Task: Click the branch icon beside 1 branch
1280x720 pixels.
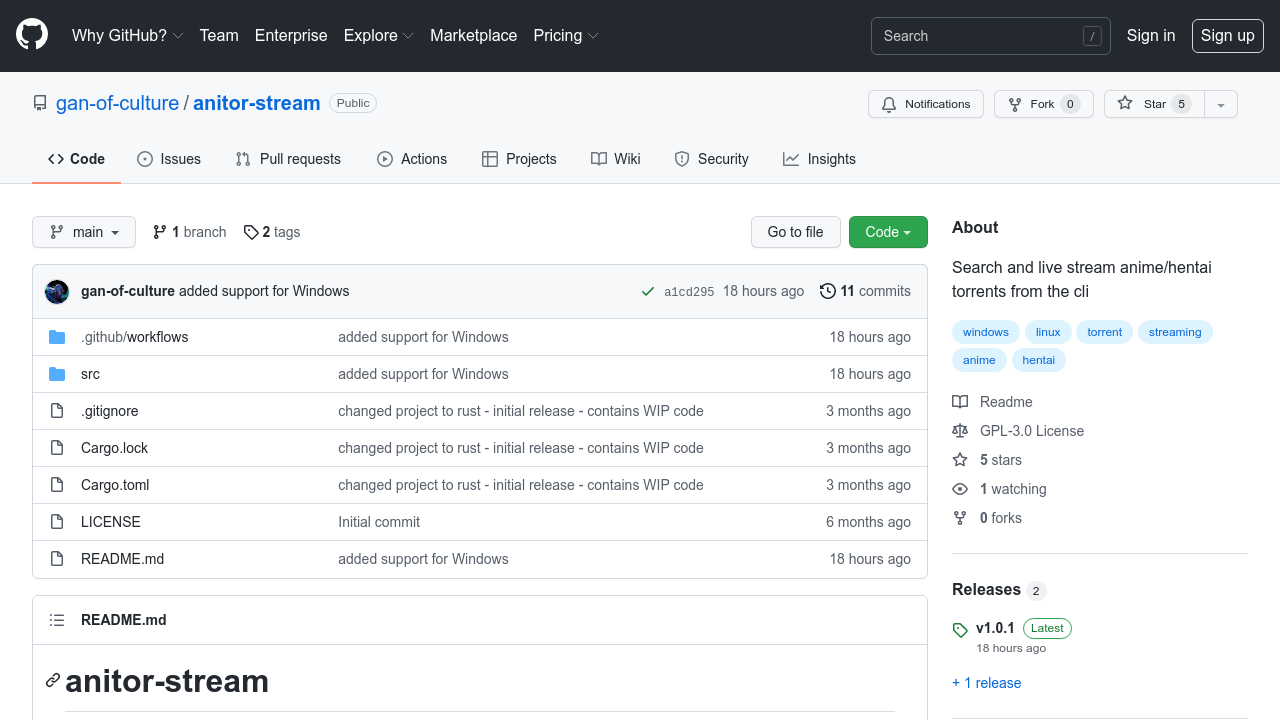Action: (160, 232)
